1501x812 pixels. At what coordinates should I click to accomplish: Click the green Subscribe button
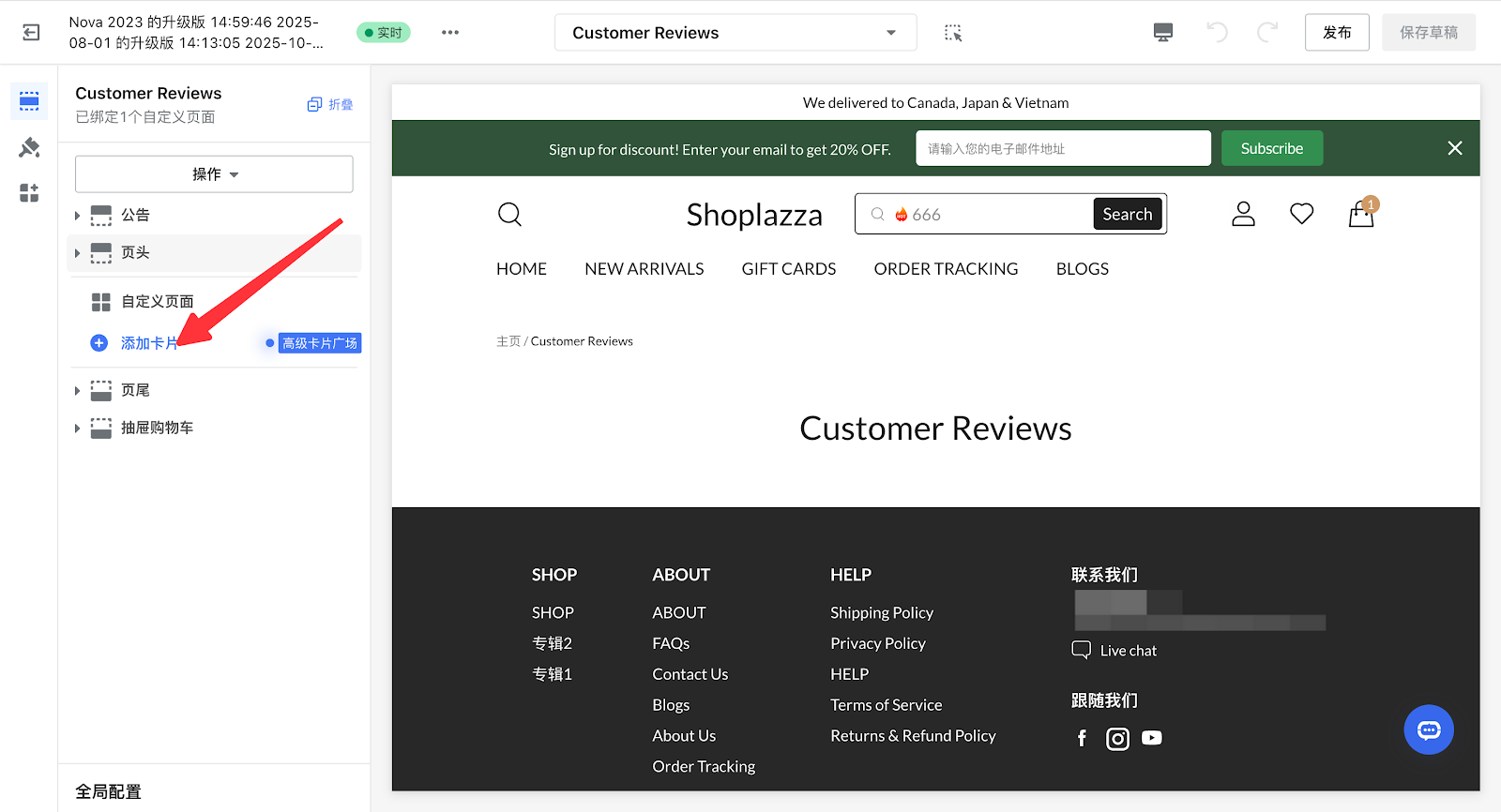pyautogui.click(x=1271, y=148)
